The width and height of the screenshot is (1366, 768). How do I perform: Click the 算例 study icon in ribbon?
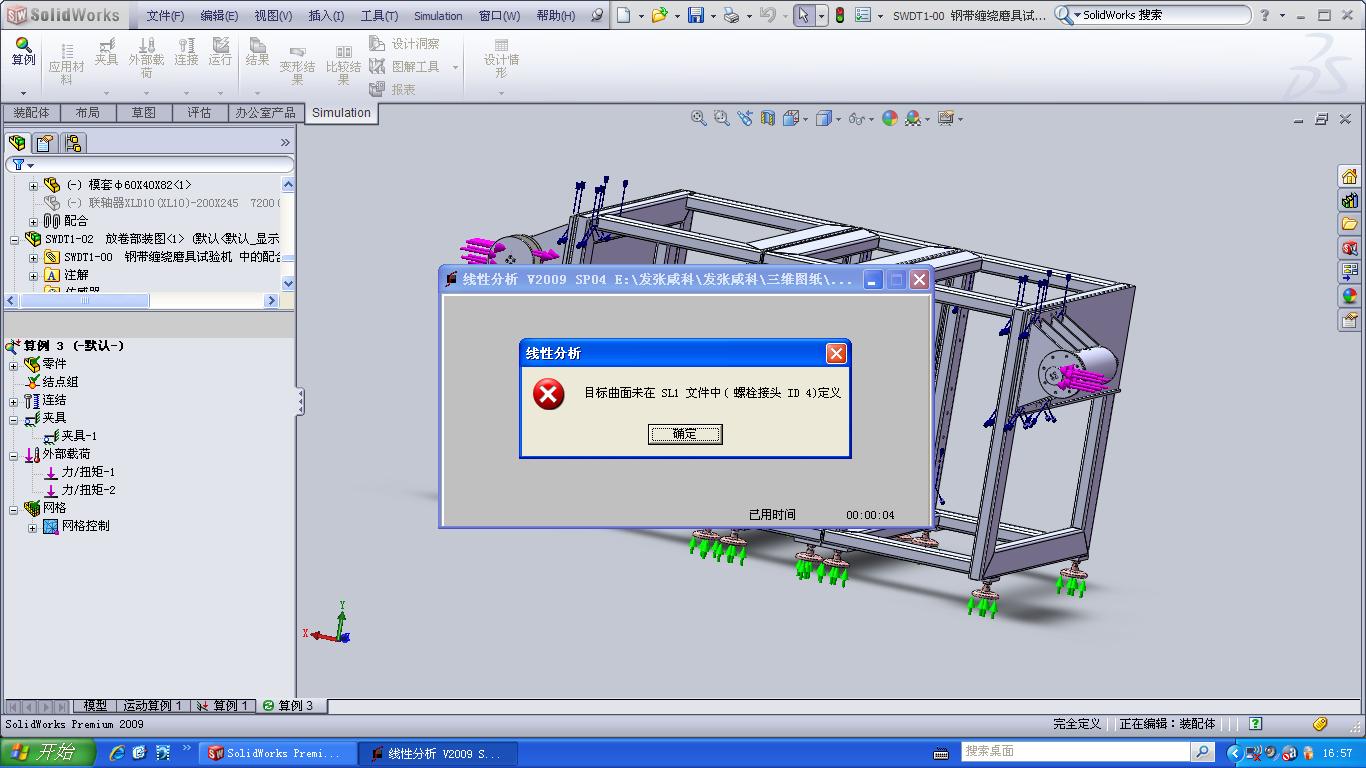coord(23,52)
